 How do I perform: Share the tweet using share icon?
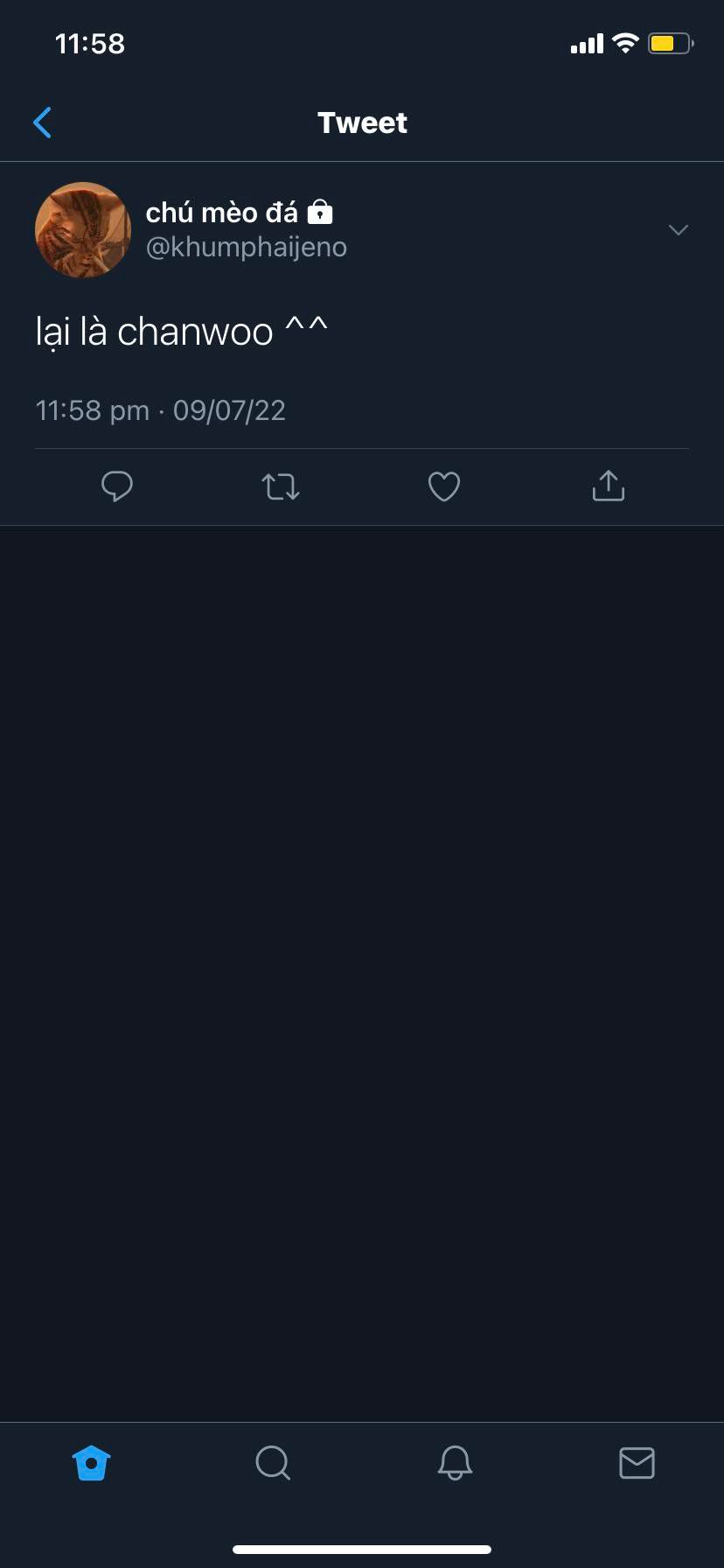pos(608,486)
